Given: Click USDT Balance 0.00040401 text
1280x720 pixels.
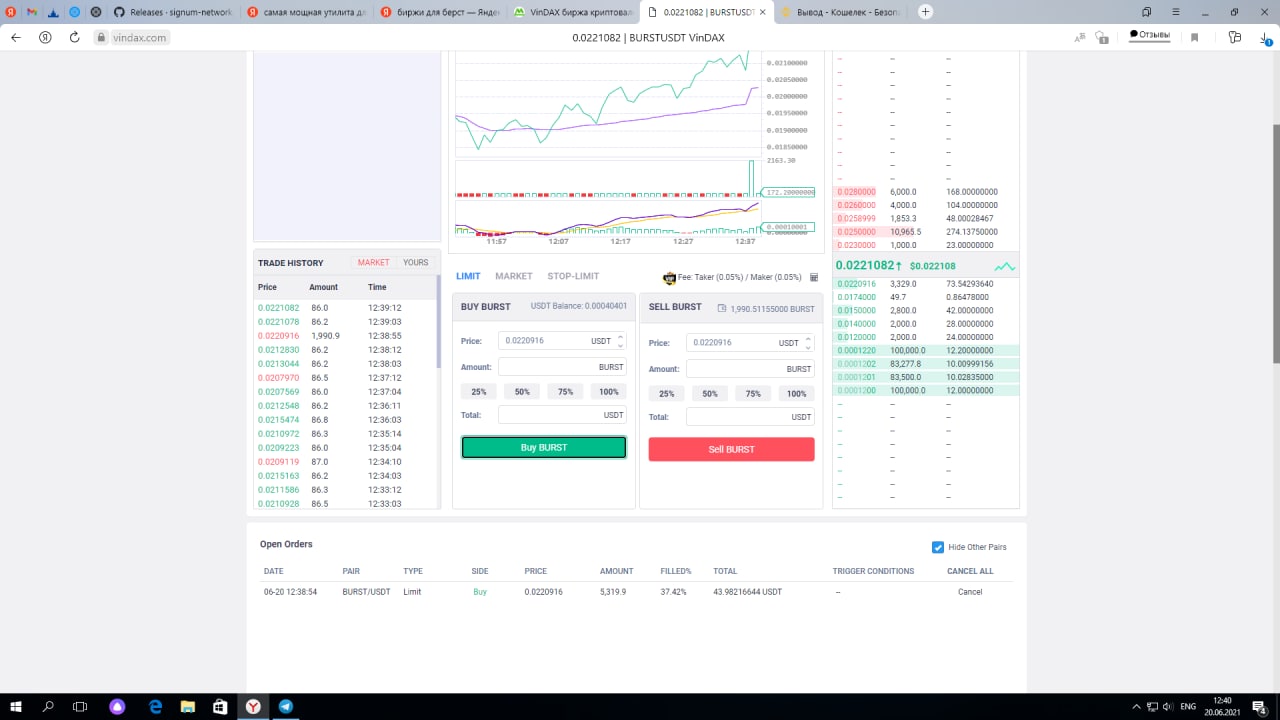Looking at the screenshot, I should tap(579, 306).
